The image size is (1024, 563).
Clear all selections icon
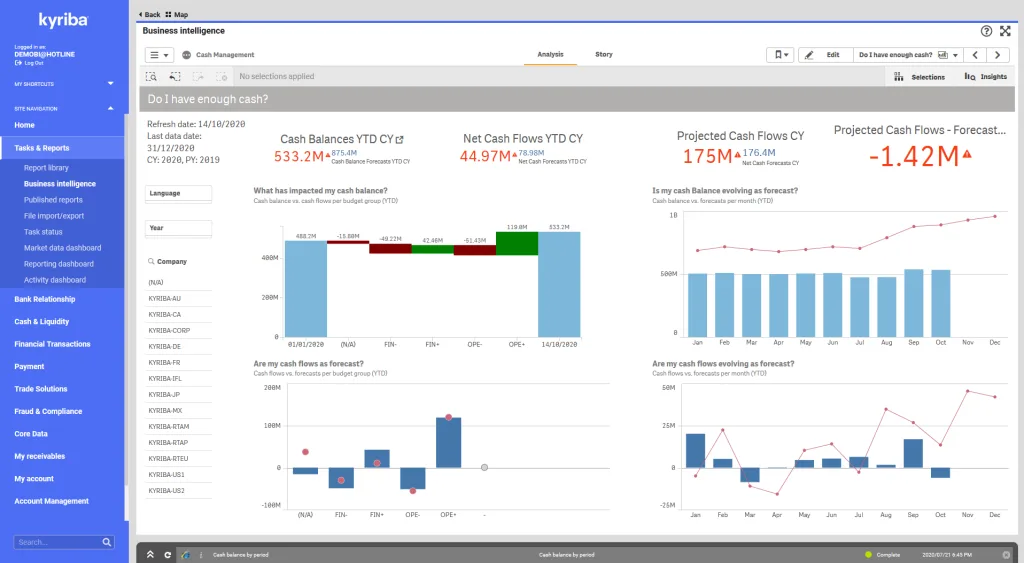221,76
